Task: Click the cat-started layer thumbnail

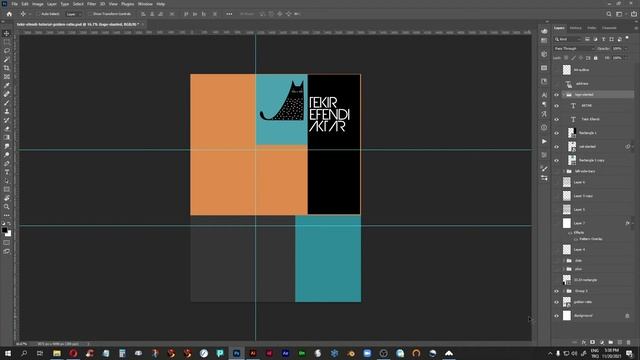Action: tap(572, 147)
